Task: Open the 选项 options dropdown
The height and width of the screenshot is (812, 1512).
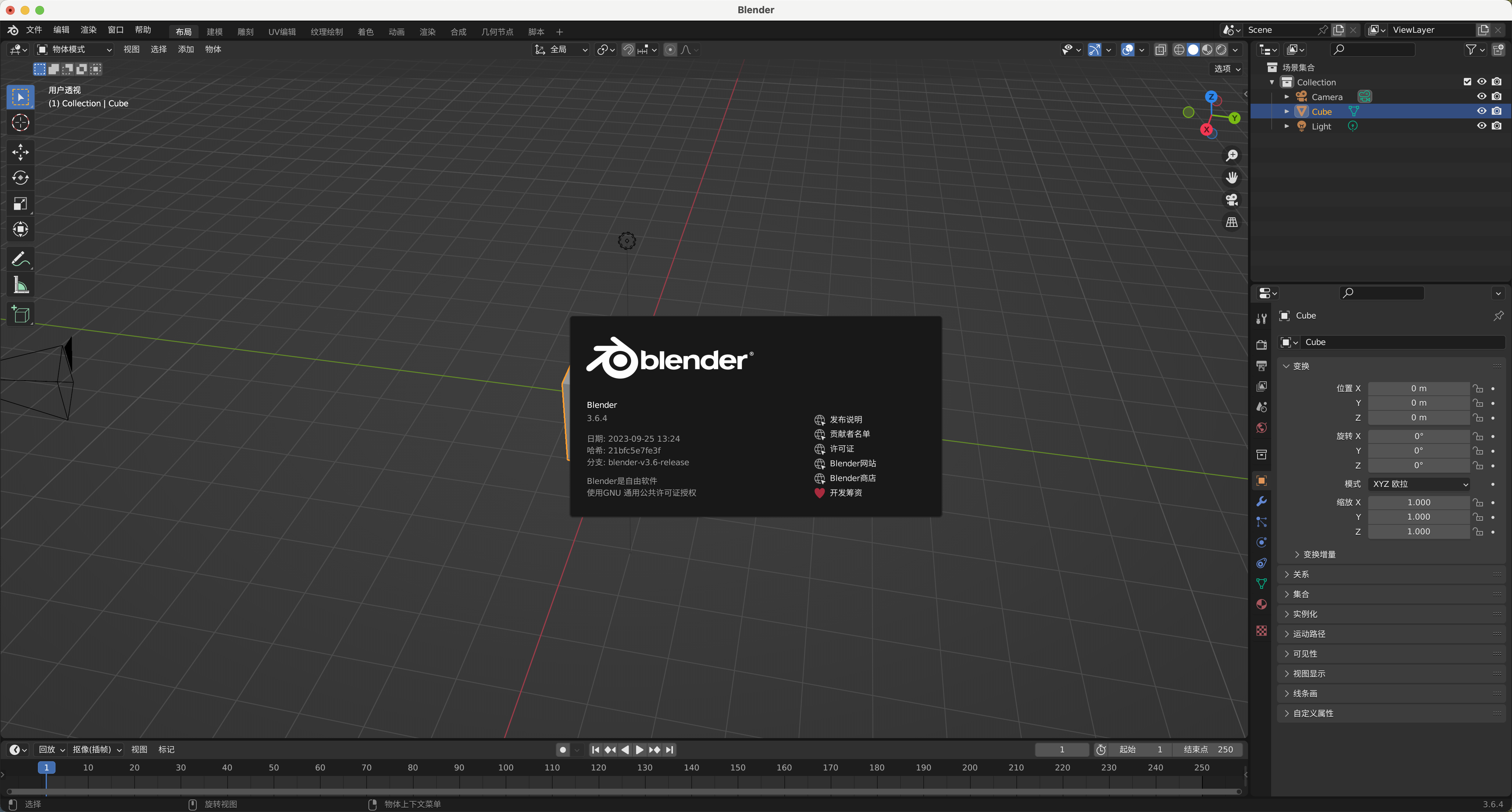Action: pos(1227,69)
